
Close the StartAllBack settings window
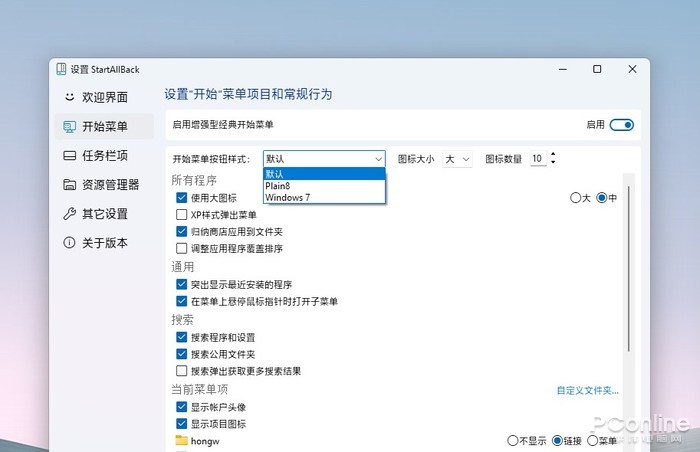(x=632, y=69)
